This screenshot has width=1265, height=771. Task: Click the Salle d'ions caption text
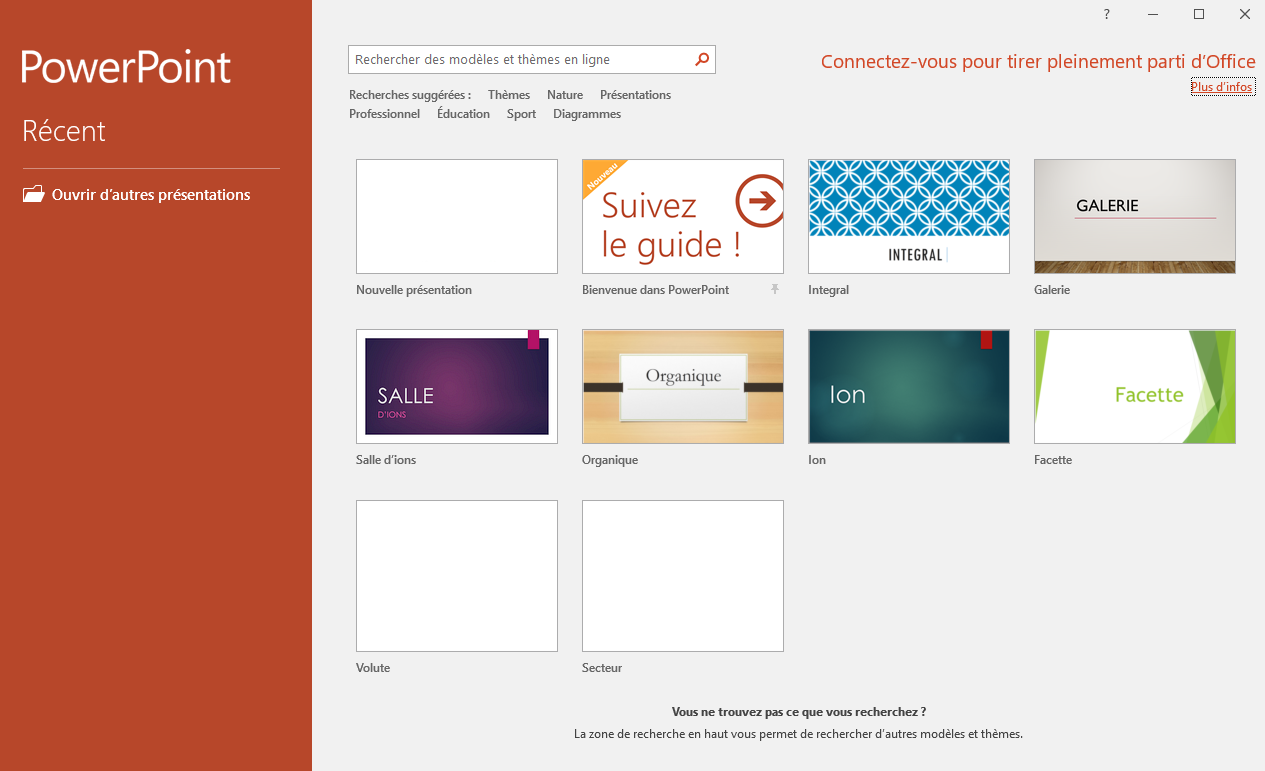386,460
